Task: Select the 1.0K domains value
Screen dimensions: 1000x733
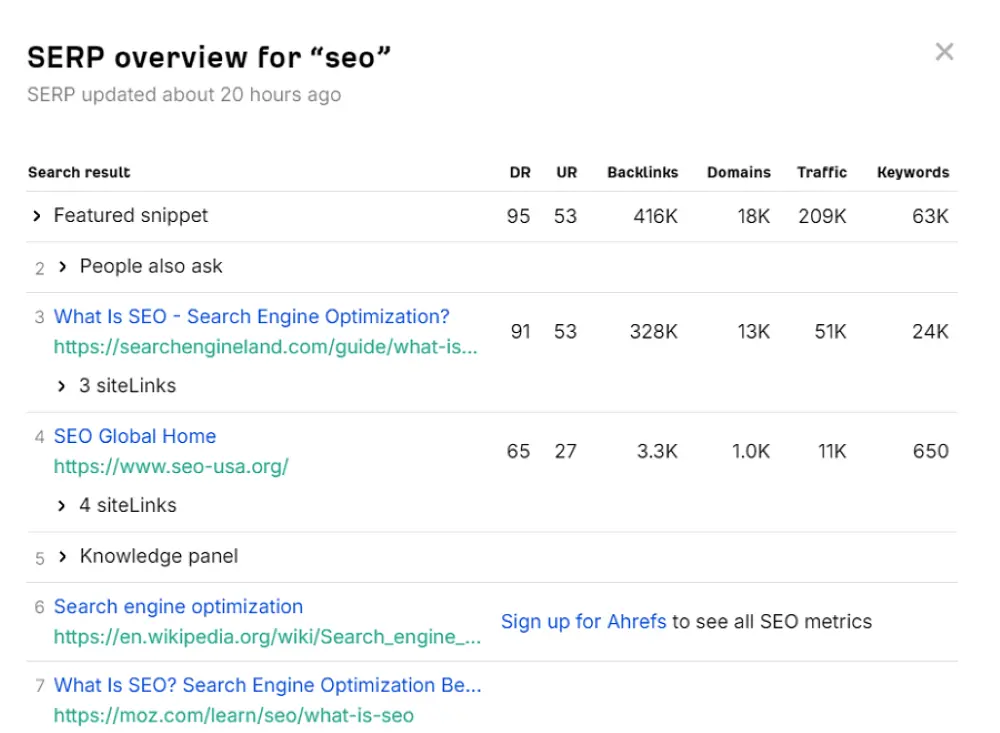Action: point(751,452)
